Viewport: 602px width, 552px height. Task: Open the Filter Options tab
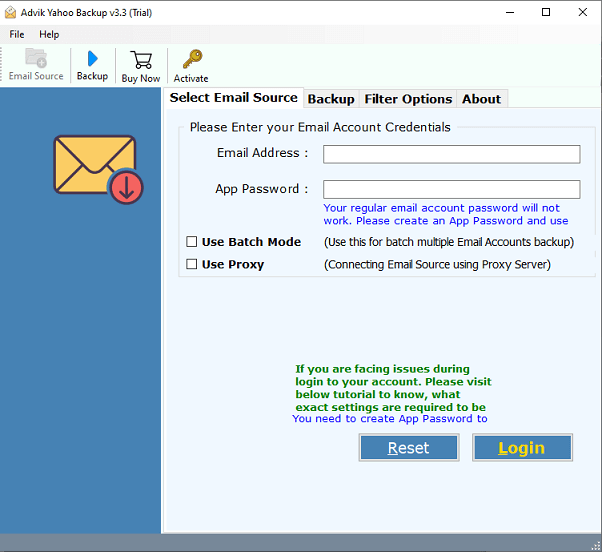408,99
